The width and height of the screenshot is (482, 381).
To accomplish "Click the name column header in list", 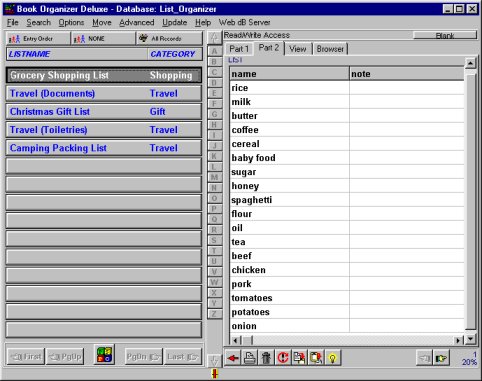I will pyautogui.click(x=289, y=74).
